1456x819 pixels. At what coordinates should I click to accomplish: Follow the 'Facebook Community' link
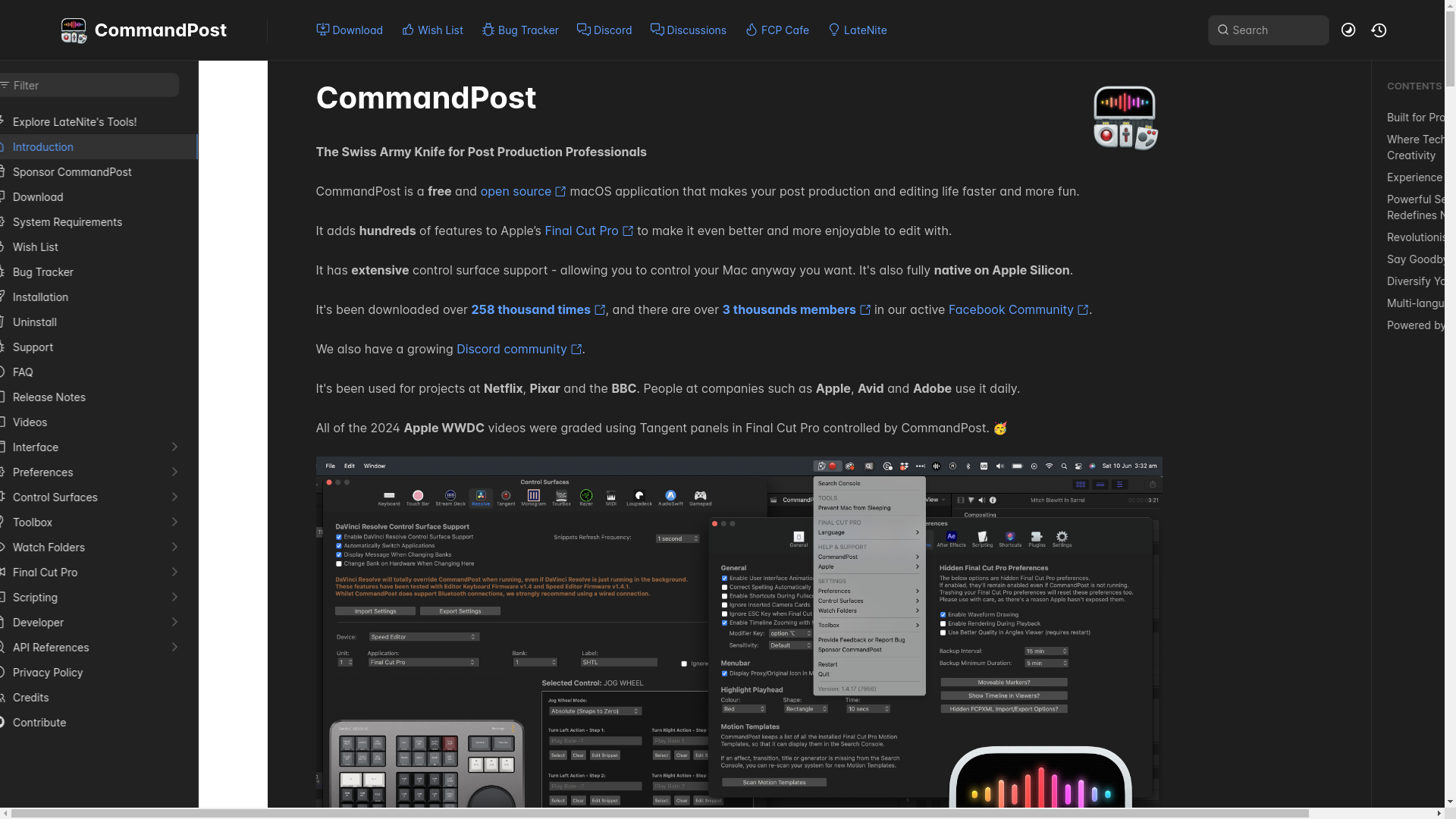click(x=1018, y=309)
